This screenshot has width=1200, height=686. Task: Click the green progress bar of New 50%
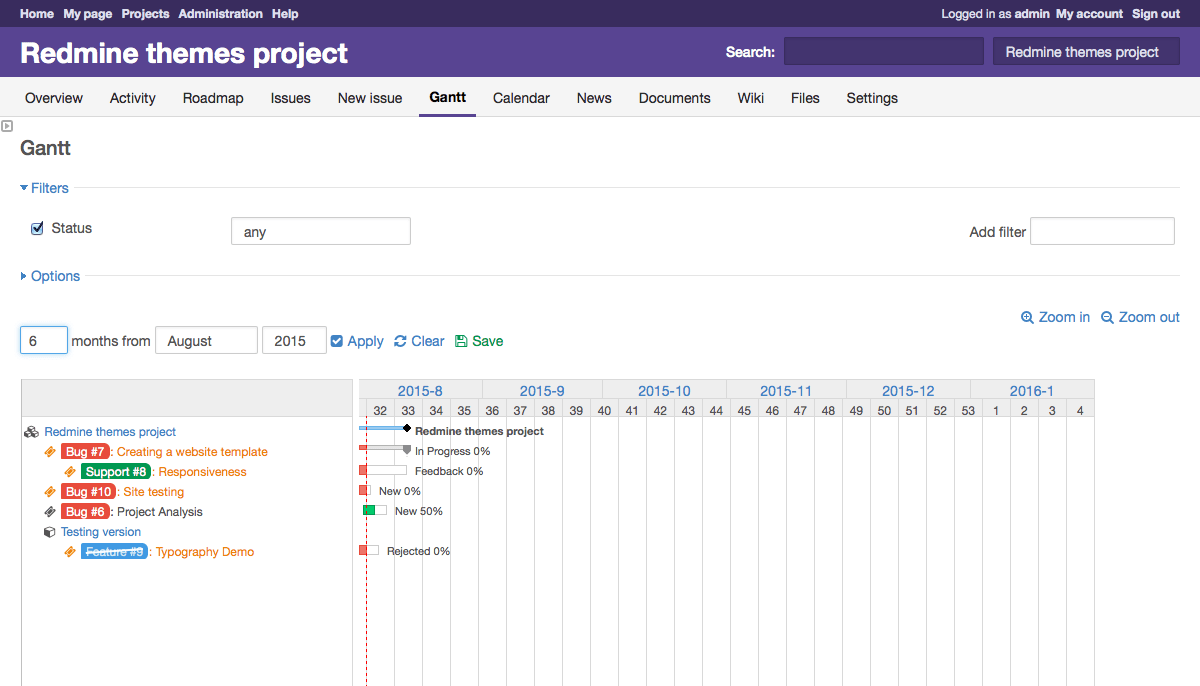point(368,510)
